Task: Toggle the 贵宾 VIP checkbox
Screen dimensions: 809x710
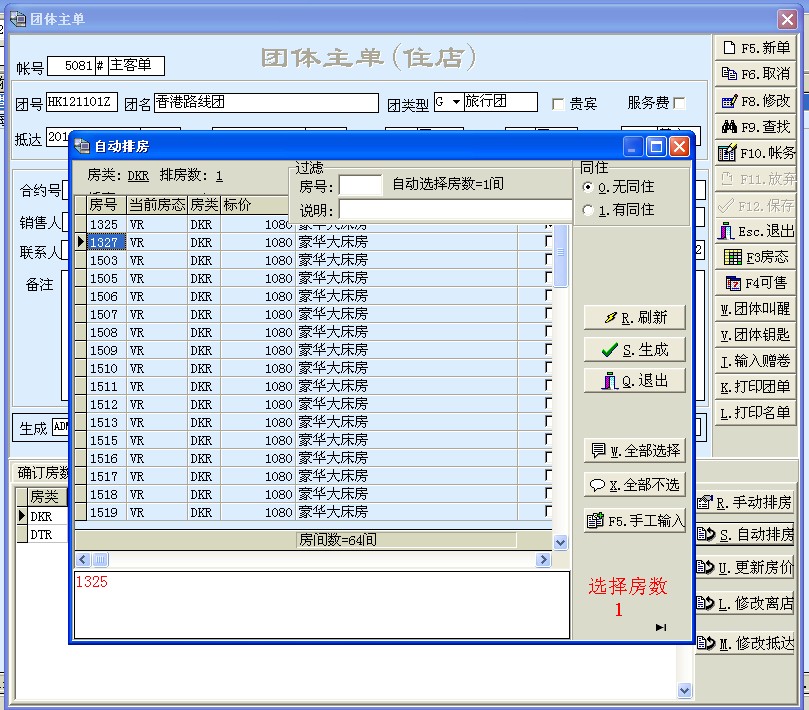Action: (558, 104)
